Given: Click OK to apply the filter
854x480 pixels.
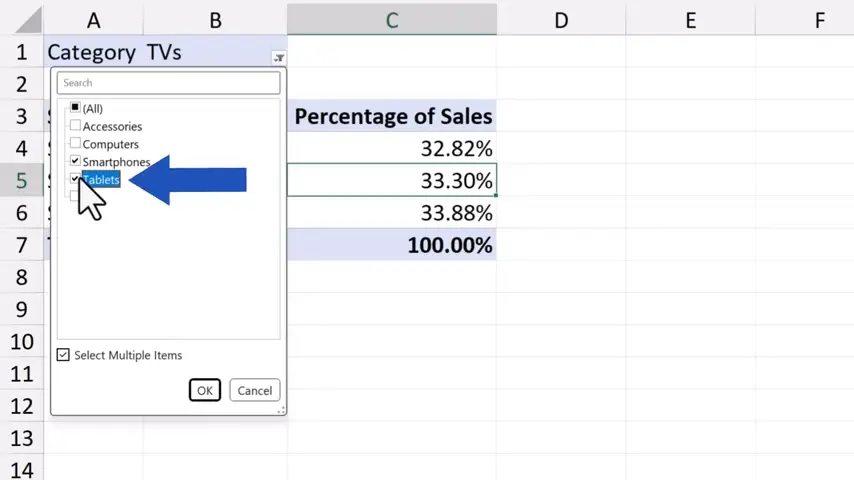Looking at the screenshot, I should pos(205,390).
